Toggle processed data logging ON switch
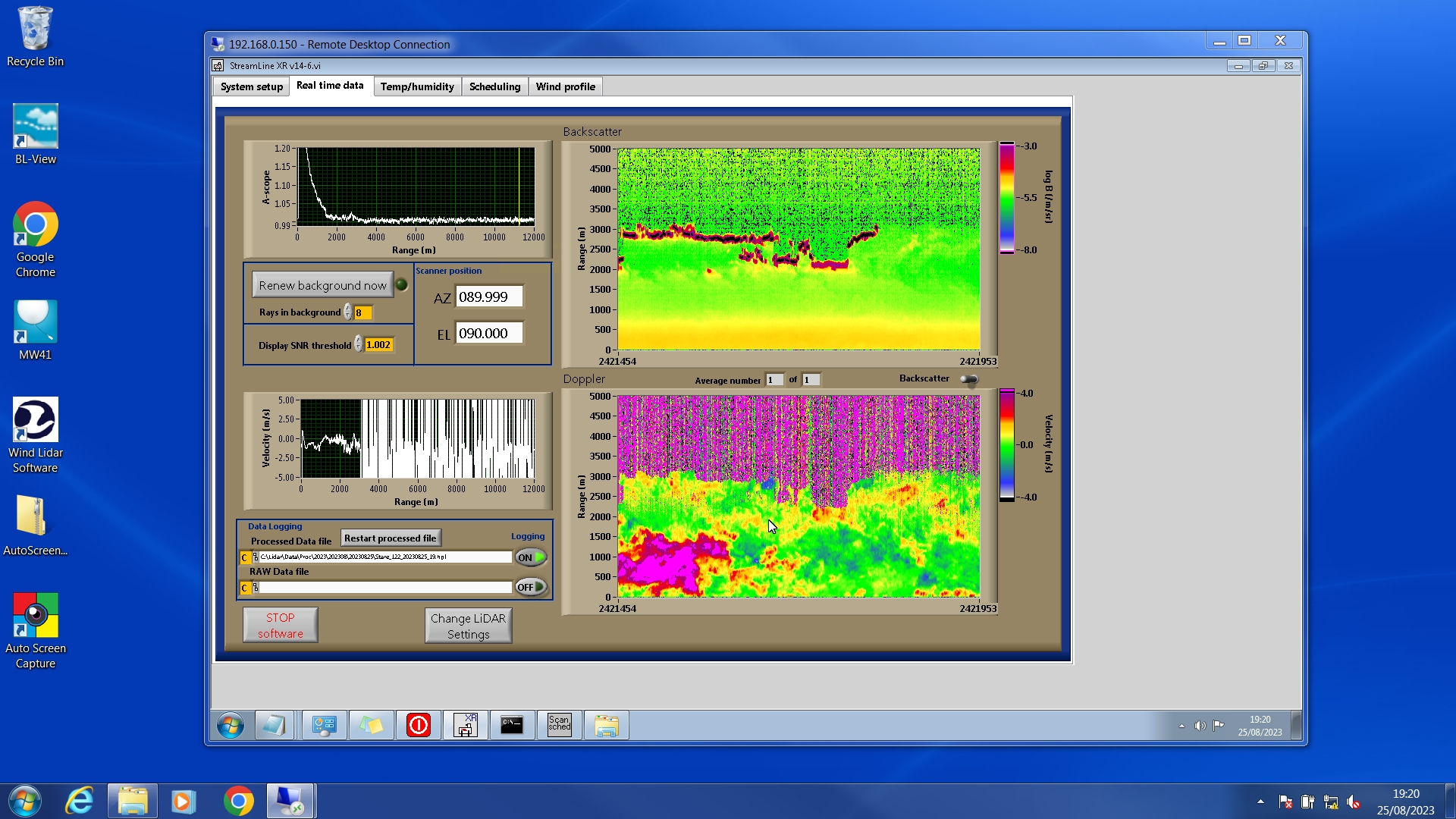The height and width of the screenshot is (819, 1456). pyautogui.click(x=531, y=557)
